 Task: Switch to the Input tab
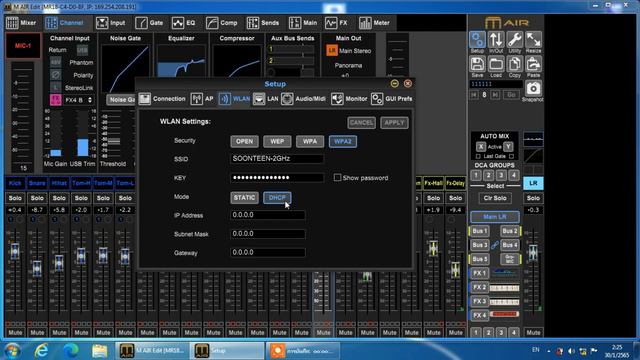[x=111, y=23]
